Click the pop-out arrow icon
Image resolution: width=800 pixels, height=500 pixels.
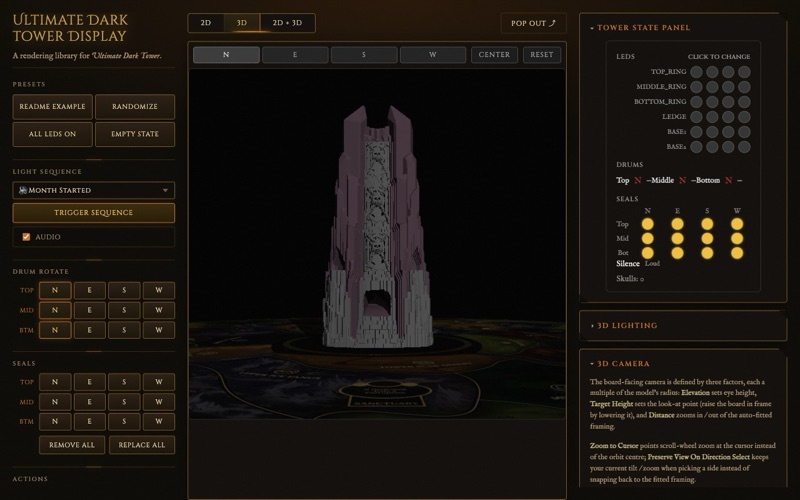[552, 23]
